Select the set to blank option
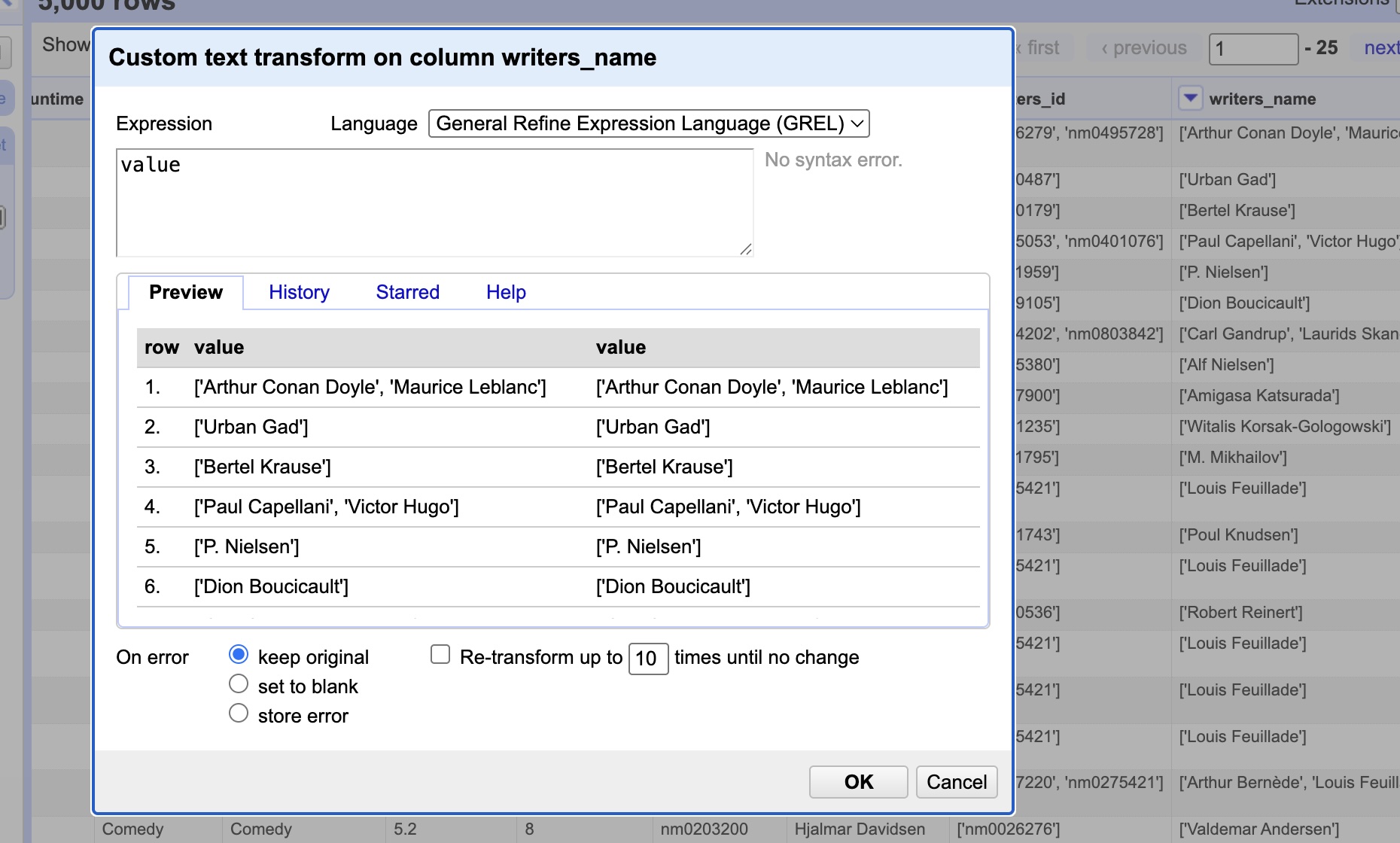Screen dimensions: 1400x843 click(239, 684)
